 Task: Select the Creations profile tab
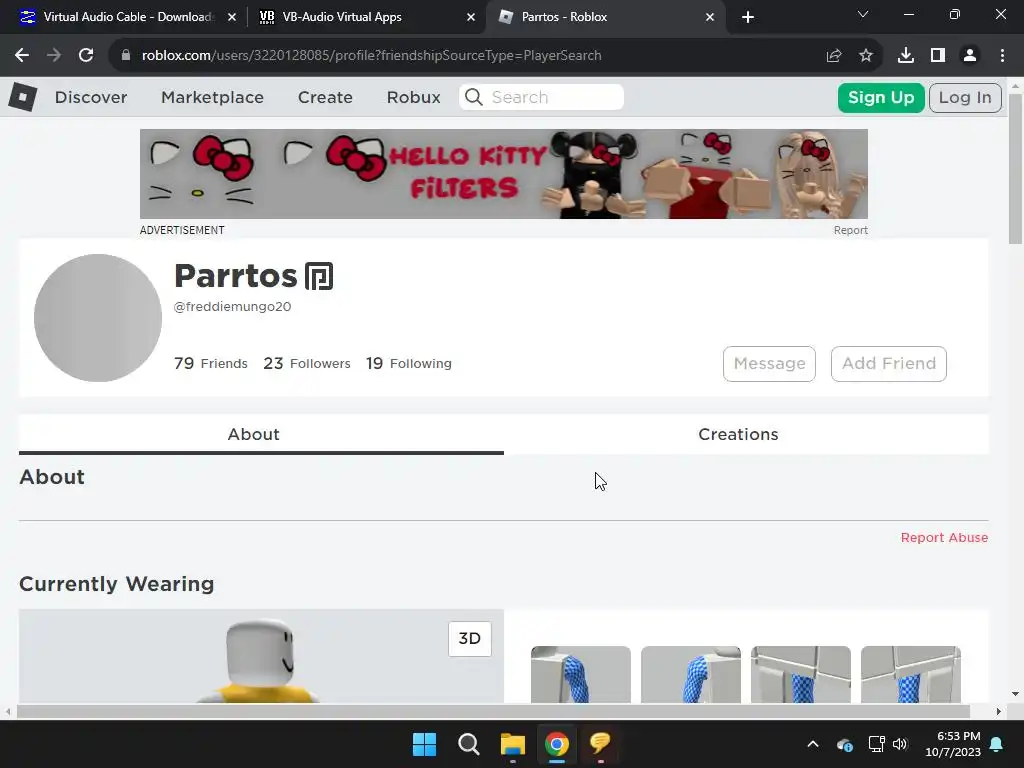[x=738, y=434]
